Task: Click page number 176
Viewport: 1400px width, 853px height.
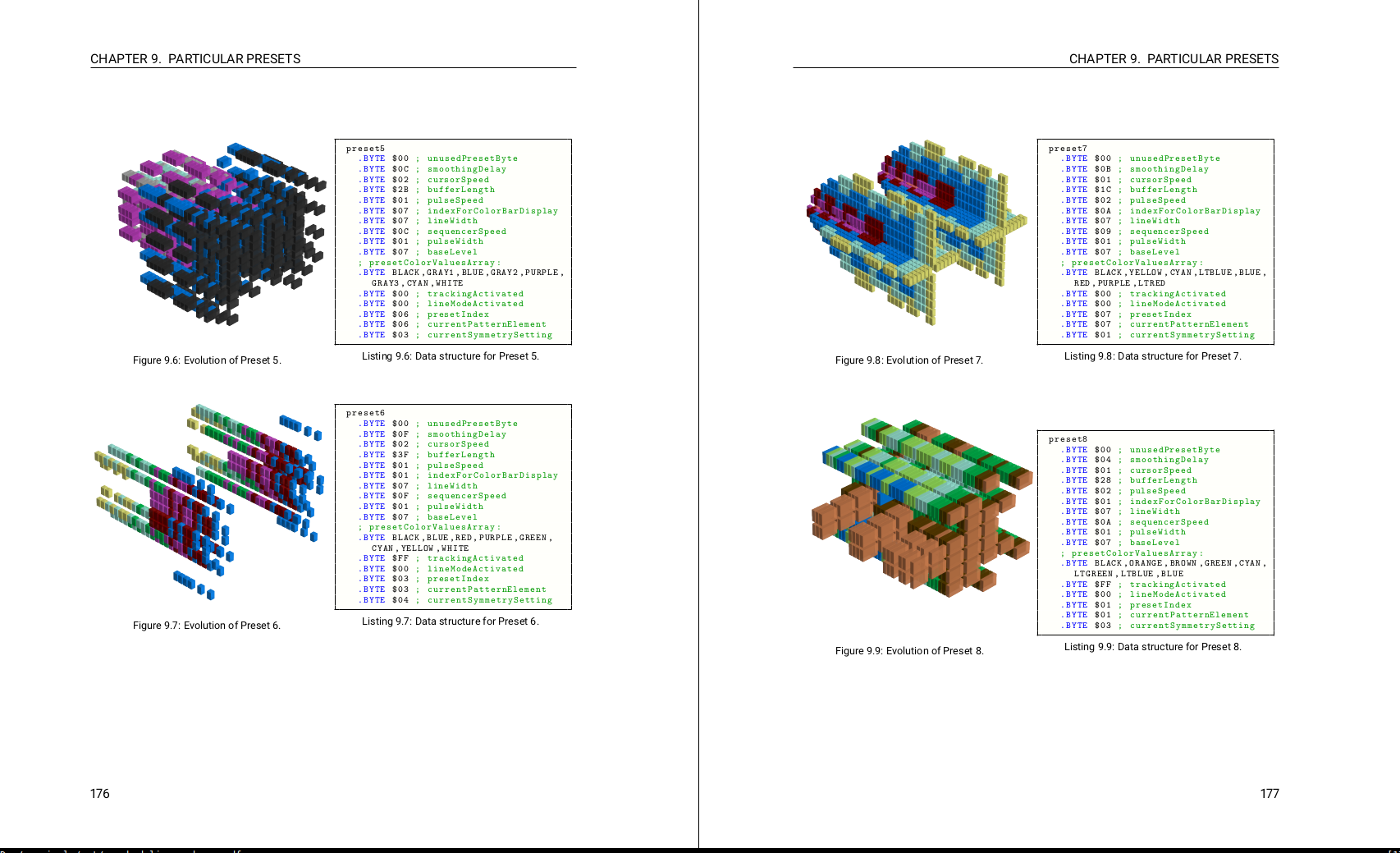Action: [100, 794]
